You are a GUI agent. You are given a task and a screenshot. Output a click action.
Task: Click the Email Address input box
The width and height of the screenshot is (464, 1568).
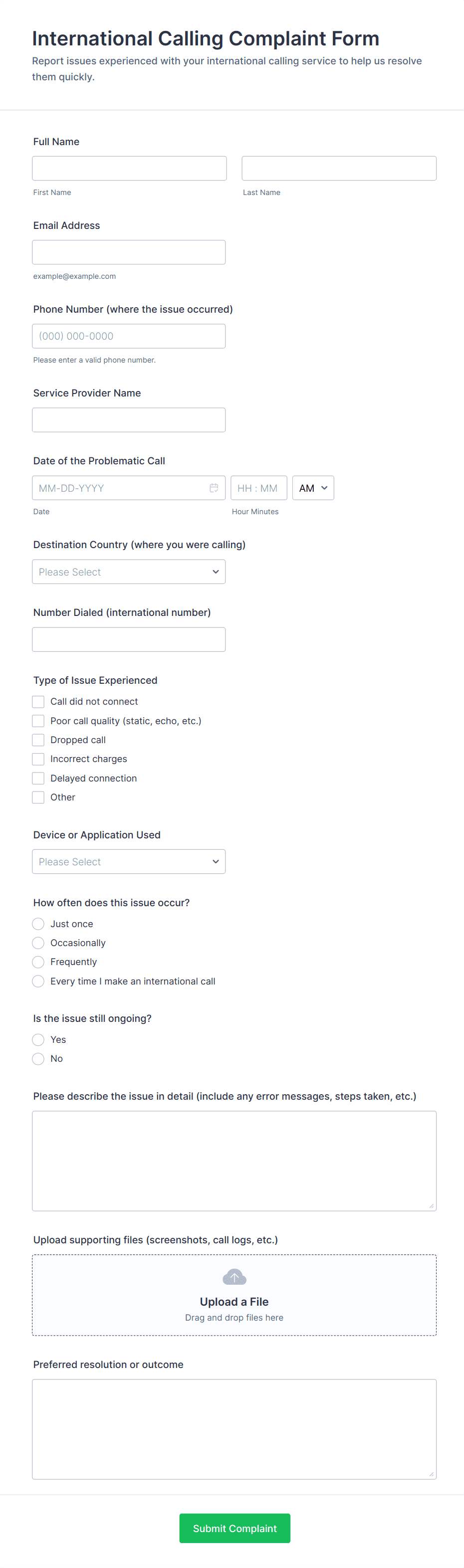pyautogui.click(x=129, y=252)
